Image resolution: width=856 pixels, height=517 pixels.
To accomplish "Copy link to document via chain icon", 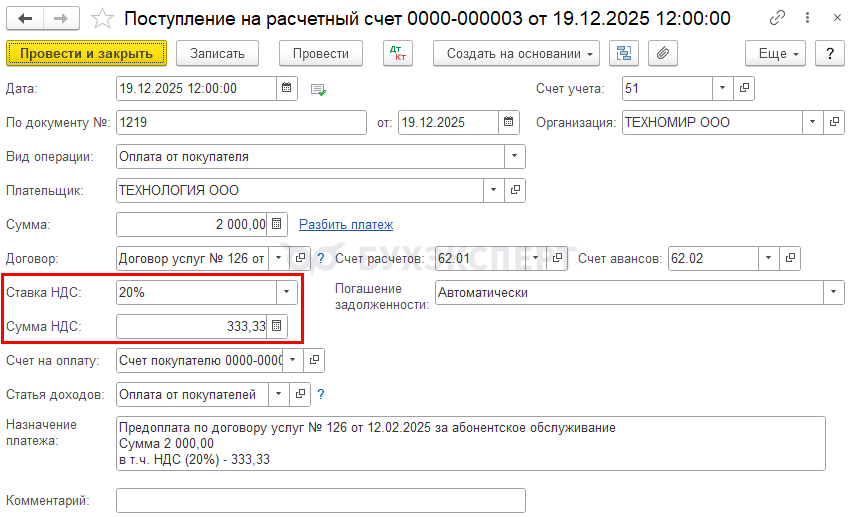I will [x=777, y=18].
